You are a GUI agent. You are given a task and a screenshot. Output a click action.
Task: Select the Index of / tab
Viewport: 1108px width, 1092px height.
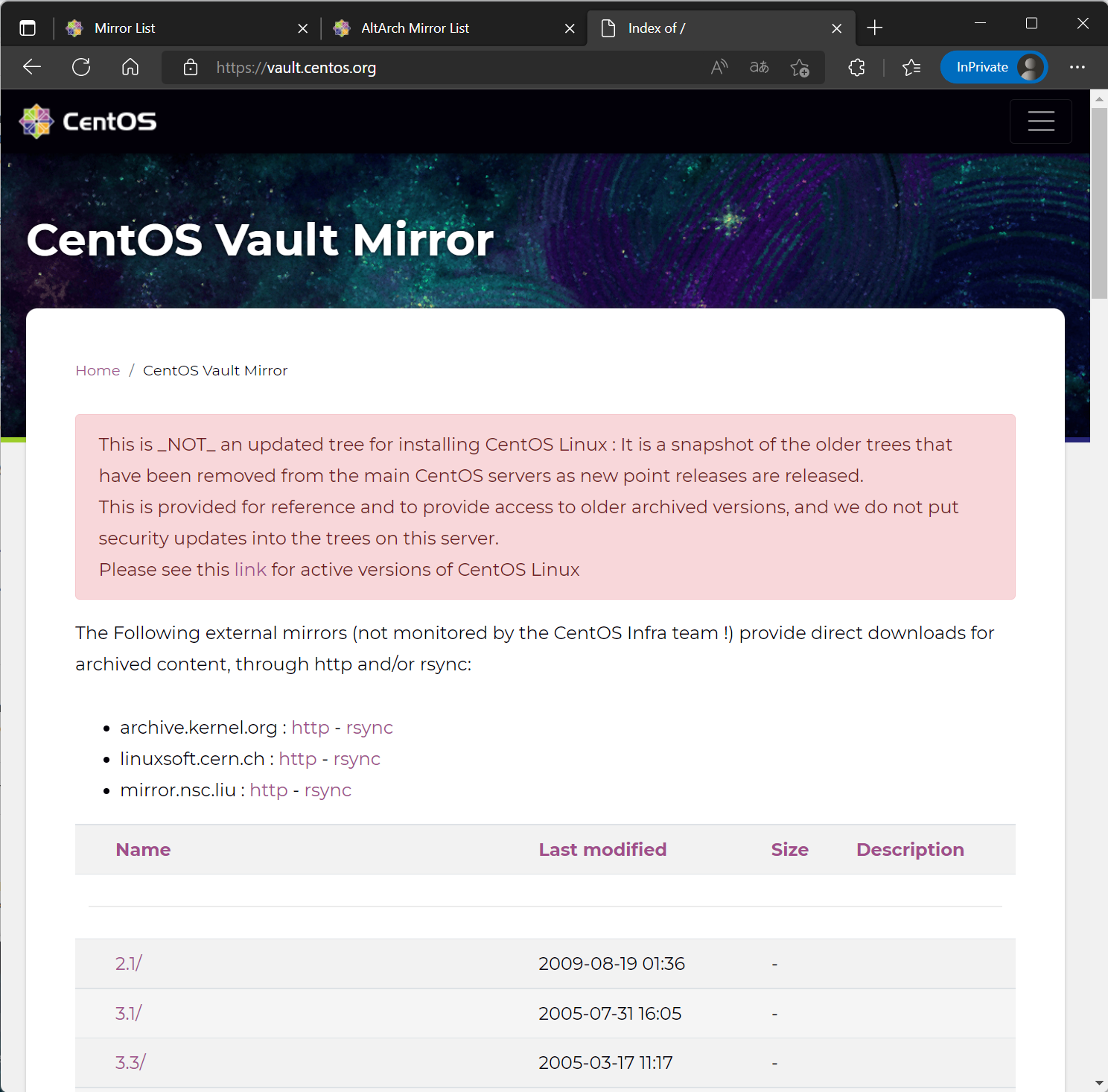[719, 28]
